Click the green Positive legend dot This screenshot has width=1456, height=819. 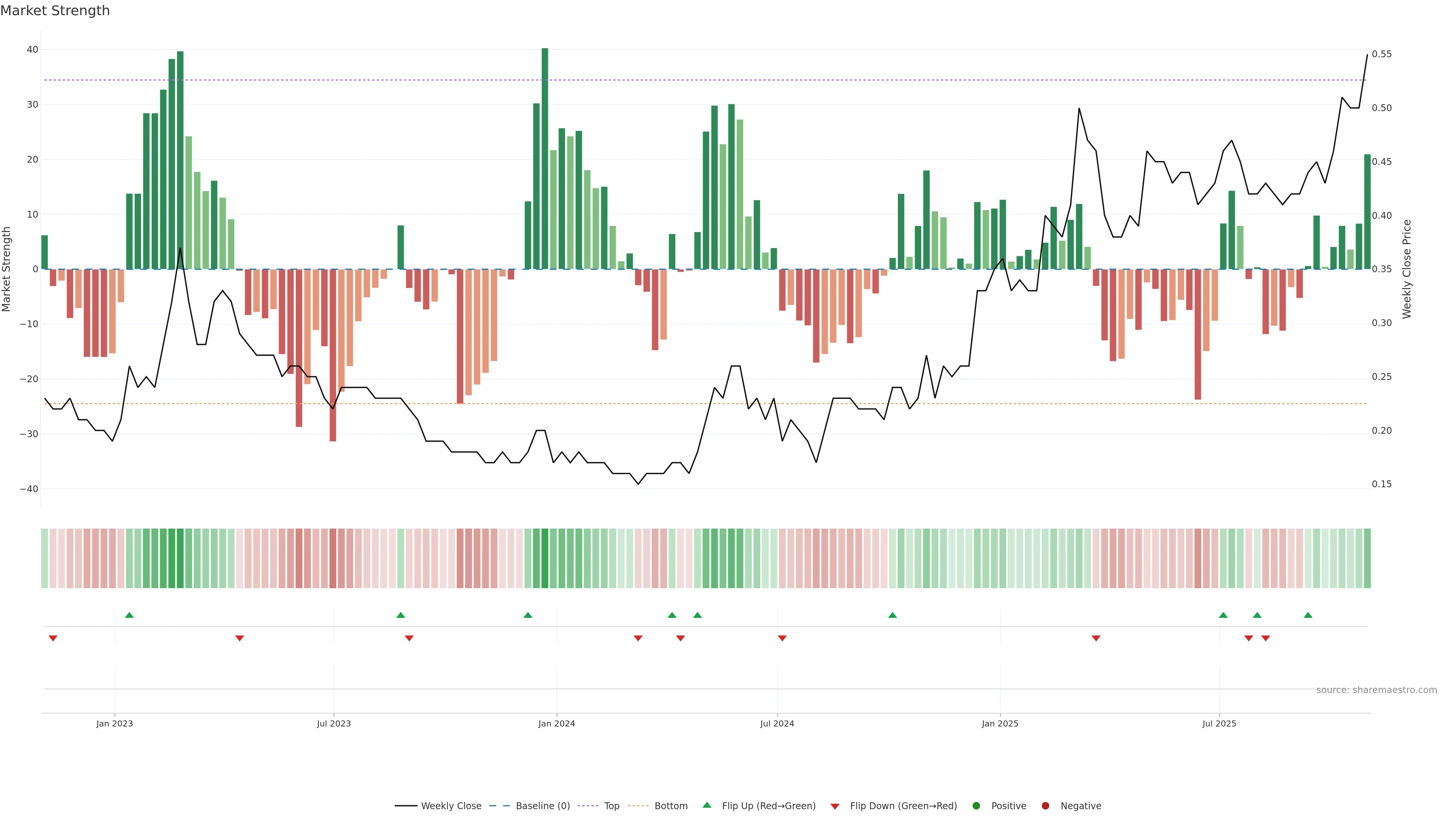pyautogui.click(x=976, y=805)
